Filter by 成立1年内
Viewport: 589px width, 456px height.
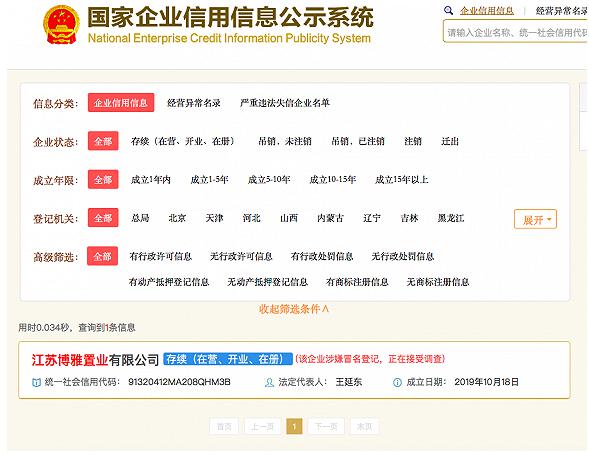[x=151, y=180]
